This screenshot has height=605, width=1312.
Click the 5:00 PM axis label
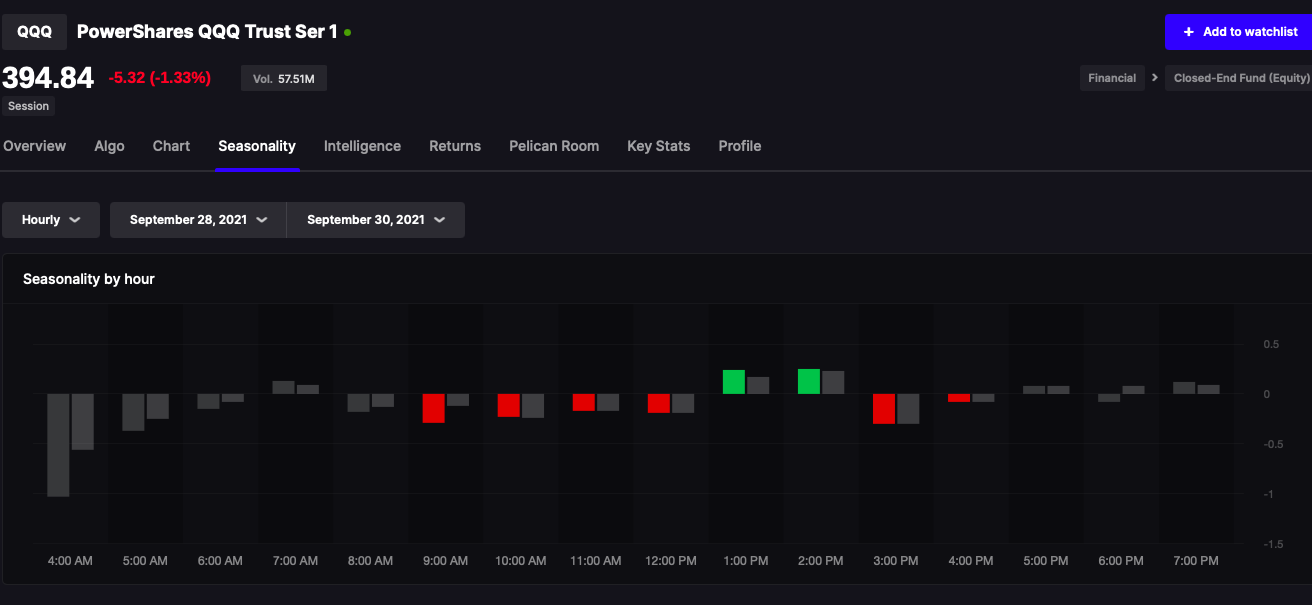[x=1046, y=561]
